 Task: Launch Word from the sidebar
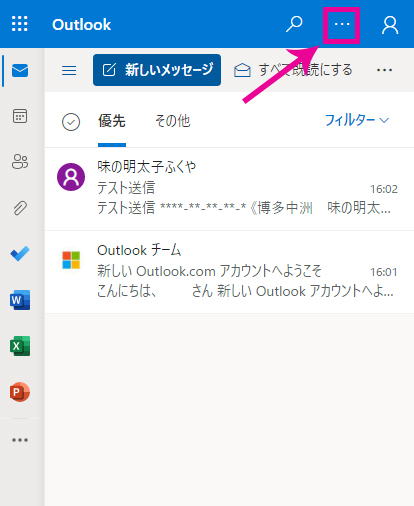[x=20, y=300]
